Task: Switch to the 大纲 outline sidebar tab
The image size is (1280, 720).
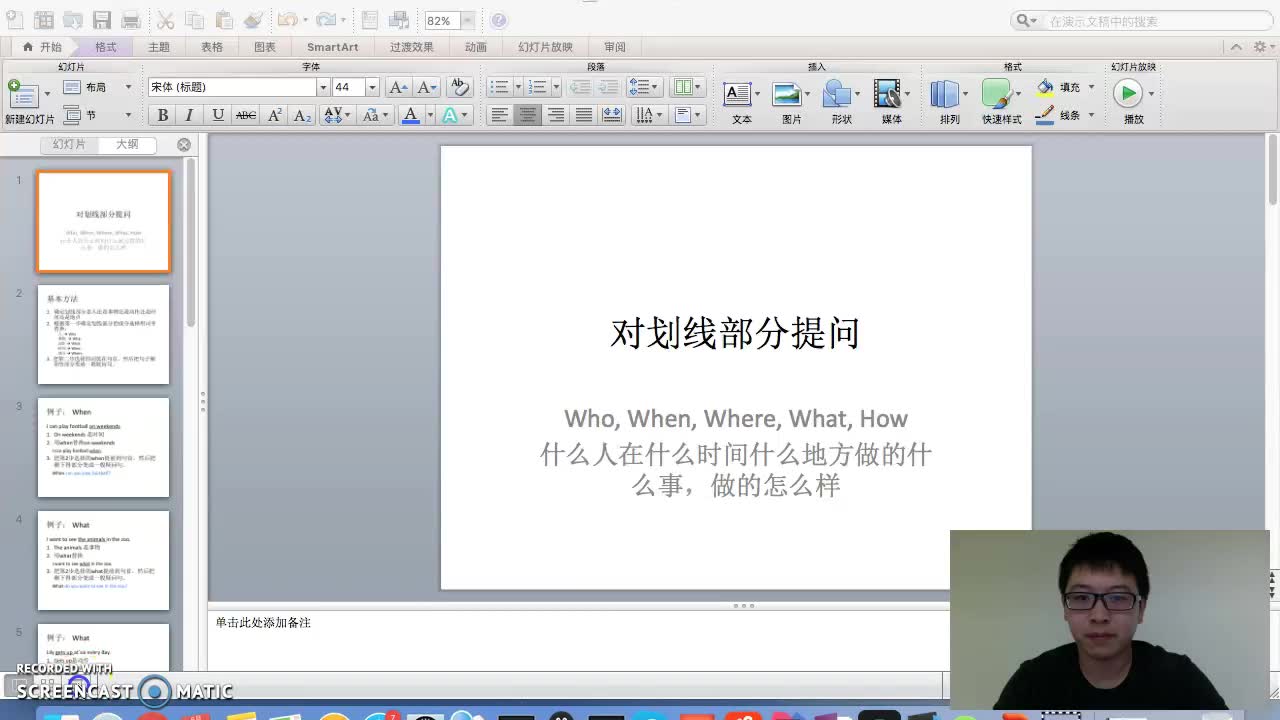Action: click(127, 144)
